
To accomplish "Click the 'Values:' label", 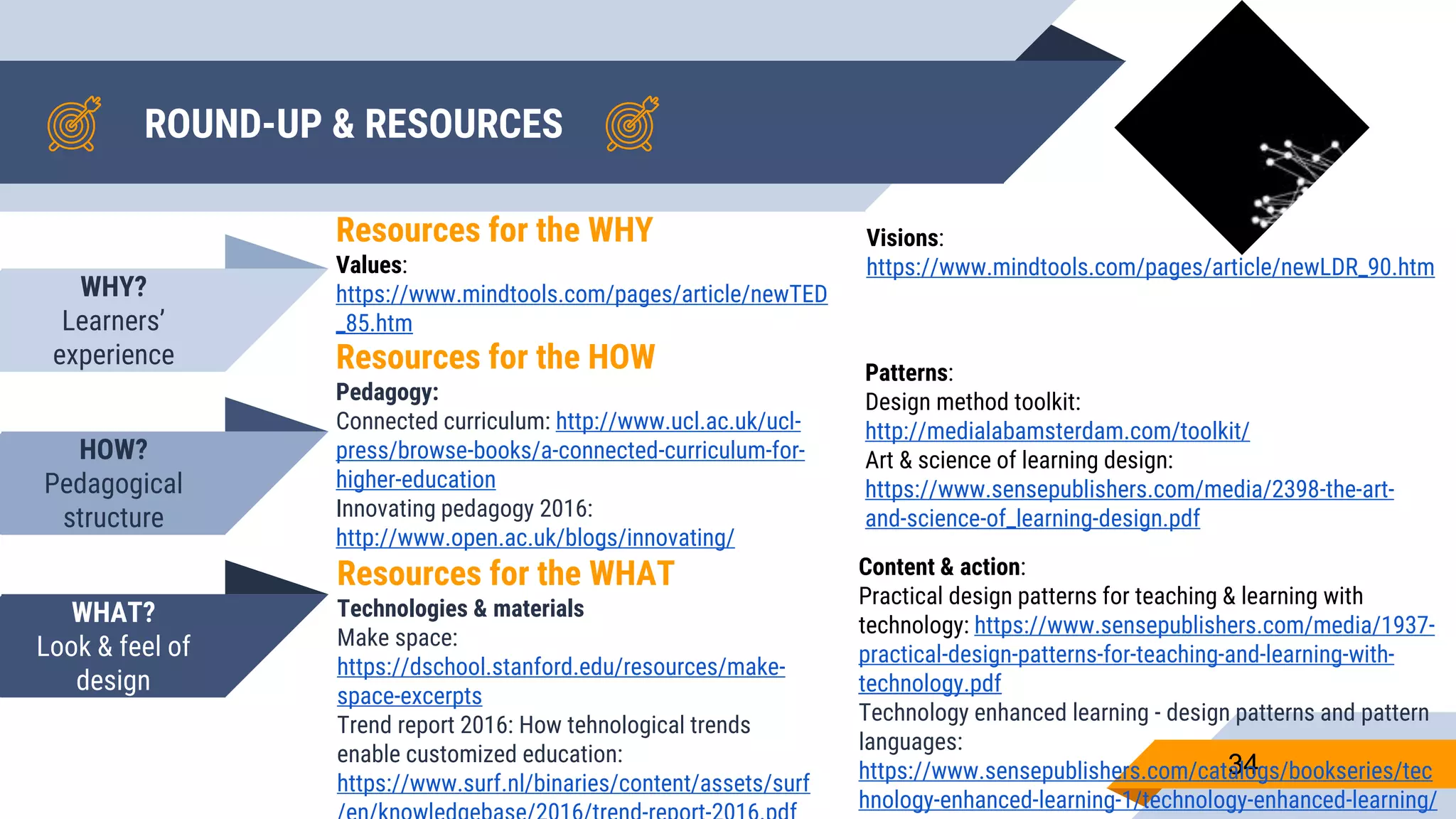I will click(x=372, y=265).
